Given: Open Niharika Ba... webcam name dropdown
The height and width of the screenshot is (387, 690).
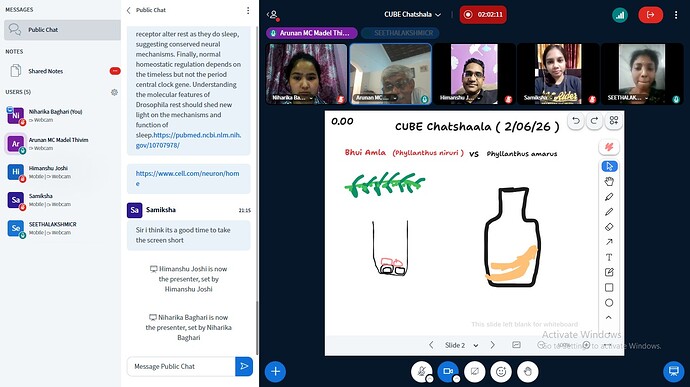Looking at the screenshot, I should (293, 98).
